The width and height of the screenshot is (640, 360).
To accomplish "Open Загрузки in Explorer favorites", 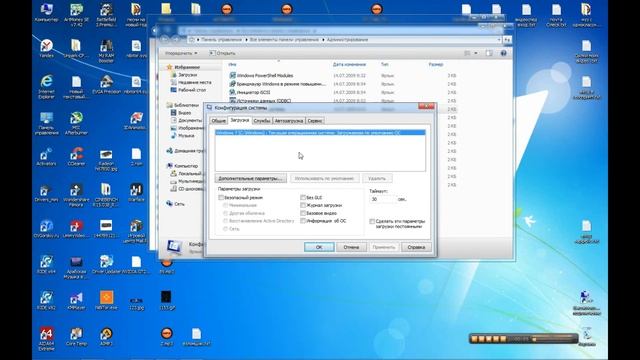I will point(184,75).
